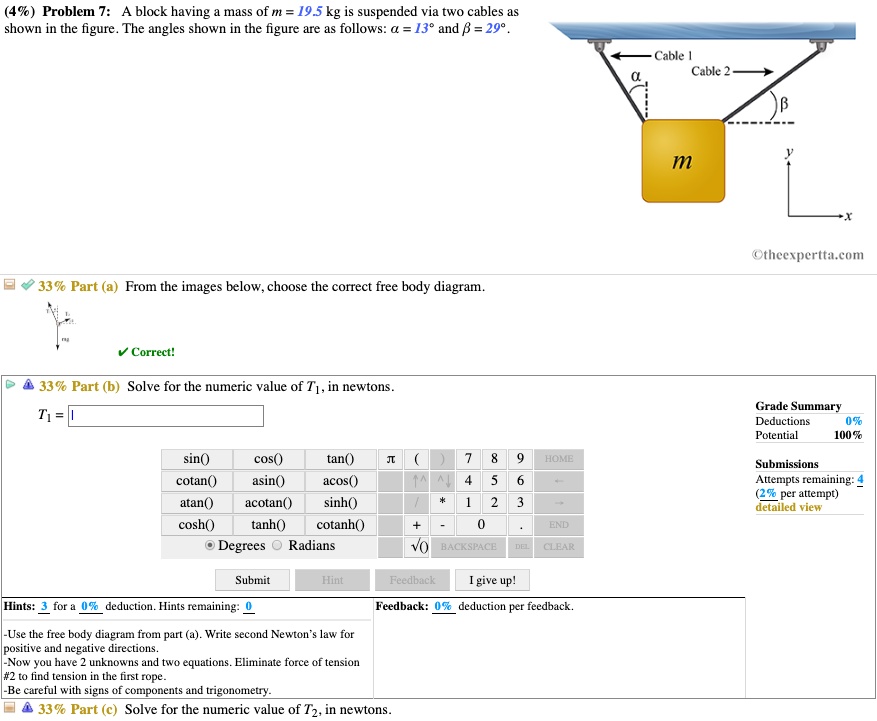The width and height of the screenshot is (877, 721).
Task: Click the Feedback button
Action: coord(412,580)
